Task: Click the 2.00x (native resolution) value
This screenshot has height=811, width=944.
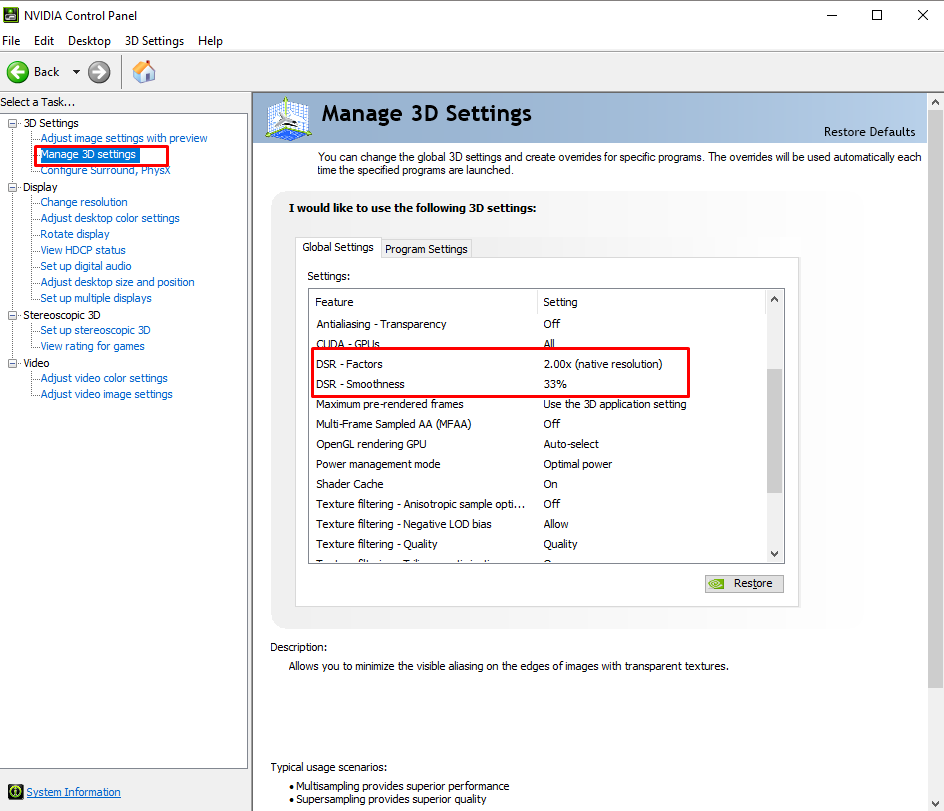Action: tap(603, 364)
